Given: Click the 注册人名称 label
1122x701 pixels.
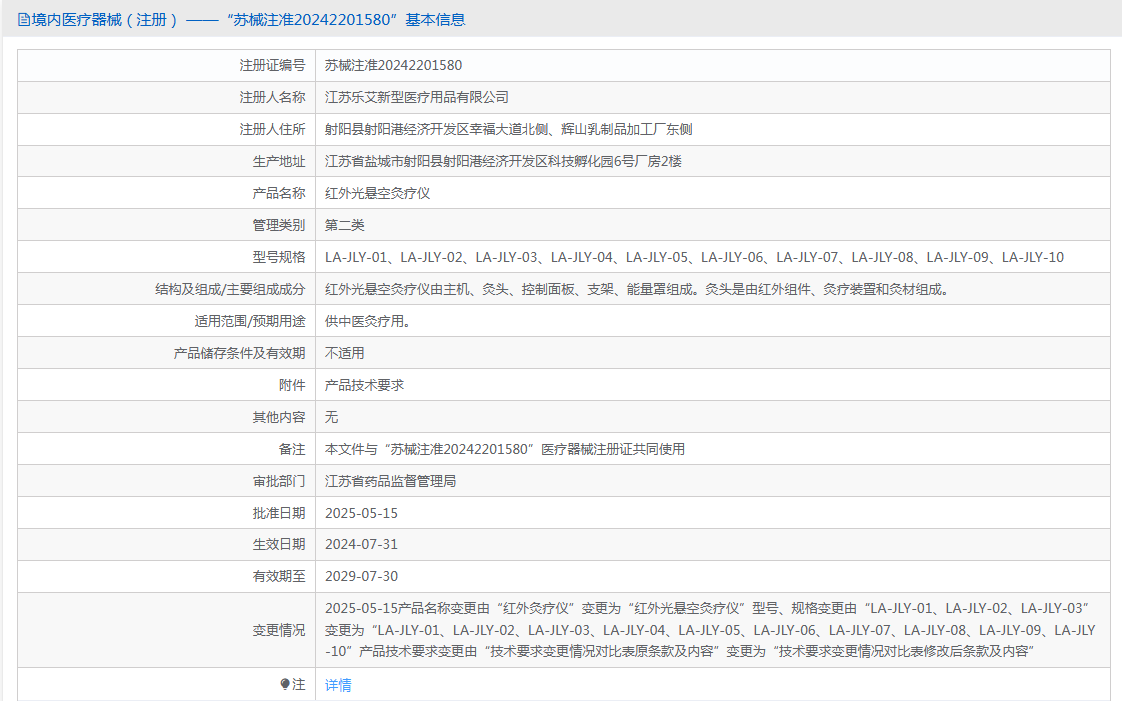Looking at the screenshot, I should pos(272,97).
